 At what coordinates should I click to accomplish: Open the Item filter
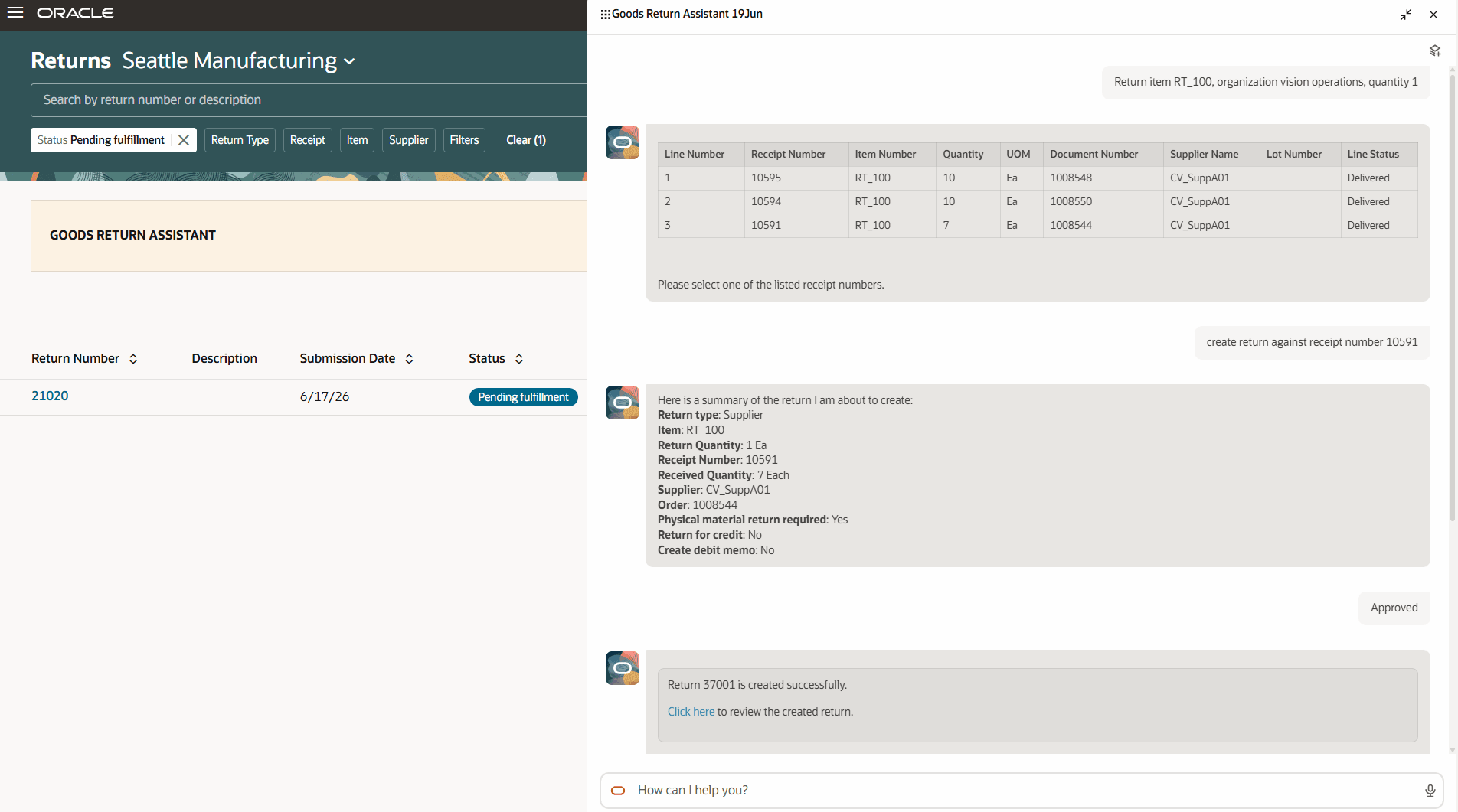(x=357, y=140)
